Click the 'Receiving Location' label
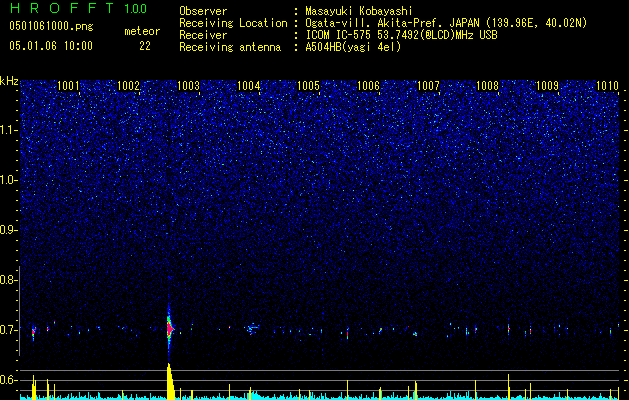Image resolution: width=629 pixels, height=400 pixels. click(x=233, y=23)
